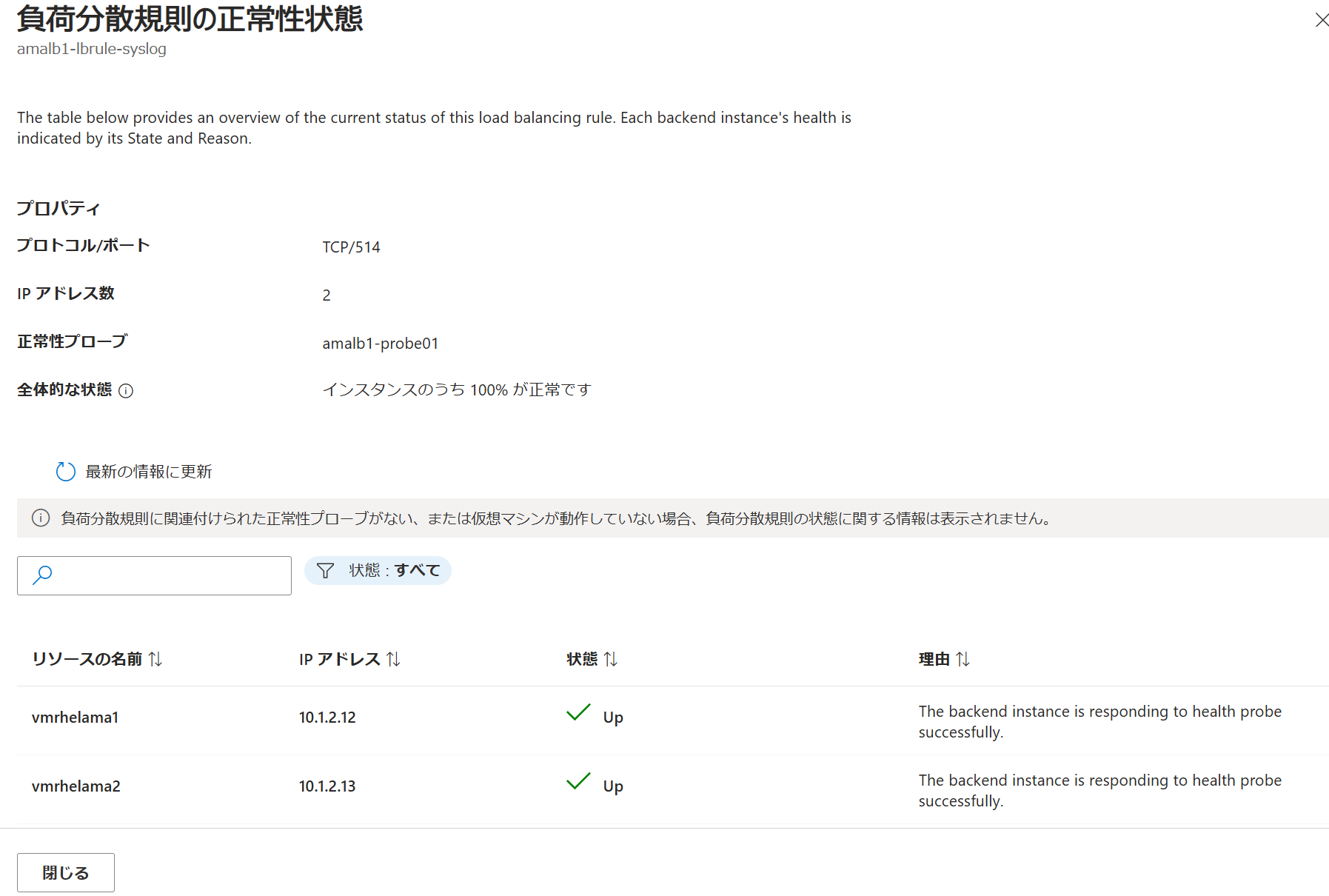Viewport: 1329px width, 896px height.
Task: Close the health status panel with X
Action: pyautogui.click(x=1321, y=20)
